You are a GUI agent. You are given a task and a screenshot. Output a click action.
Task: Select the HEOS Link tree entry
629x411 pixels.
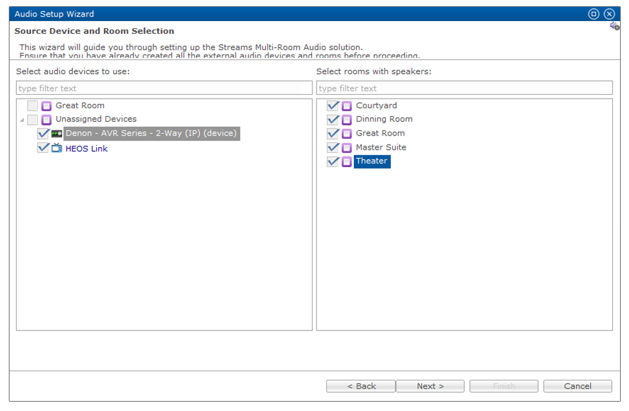[86, 148]
